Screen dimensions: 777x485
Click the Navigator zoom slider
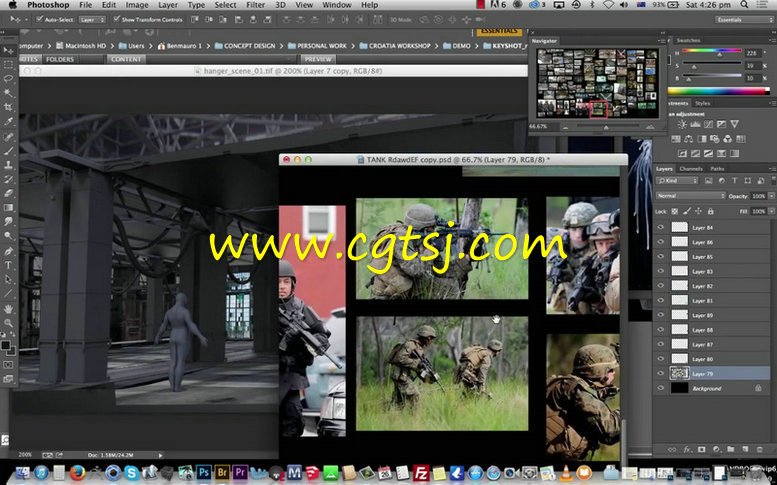click(x=607, y=127)
